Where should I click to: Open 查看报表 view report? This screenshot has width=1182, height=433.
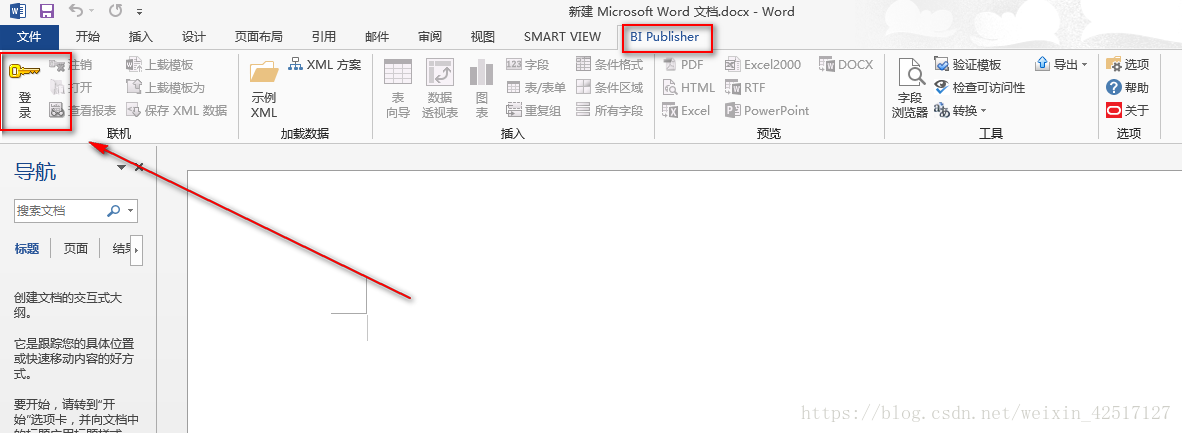(82, 110)
